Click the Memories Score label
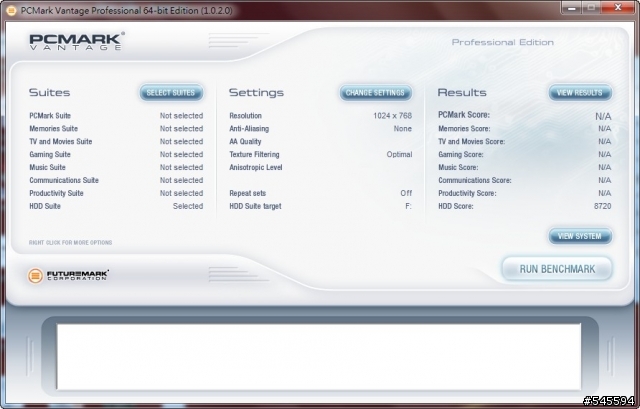 click(464, 129)
